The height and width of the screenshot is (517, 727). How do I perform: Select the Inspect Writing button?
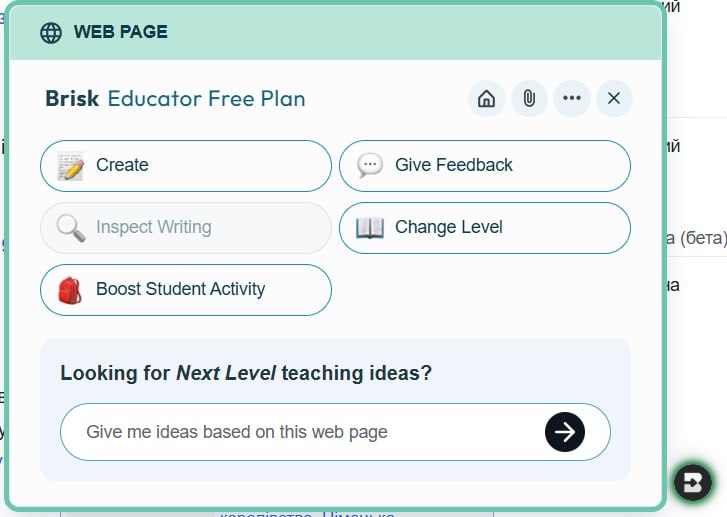click(x=185, y=228)
